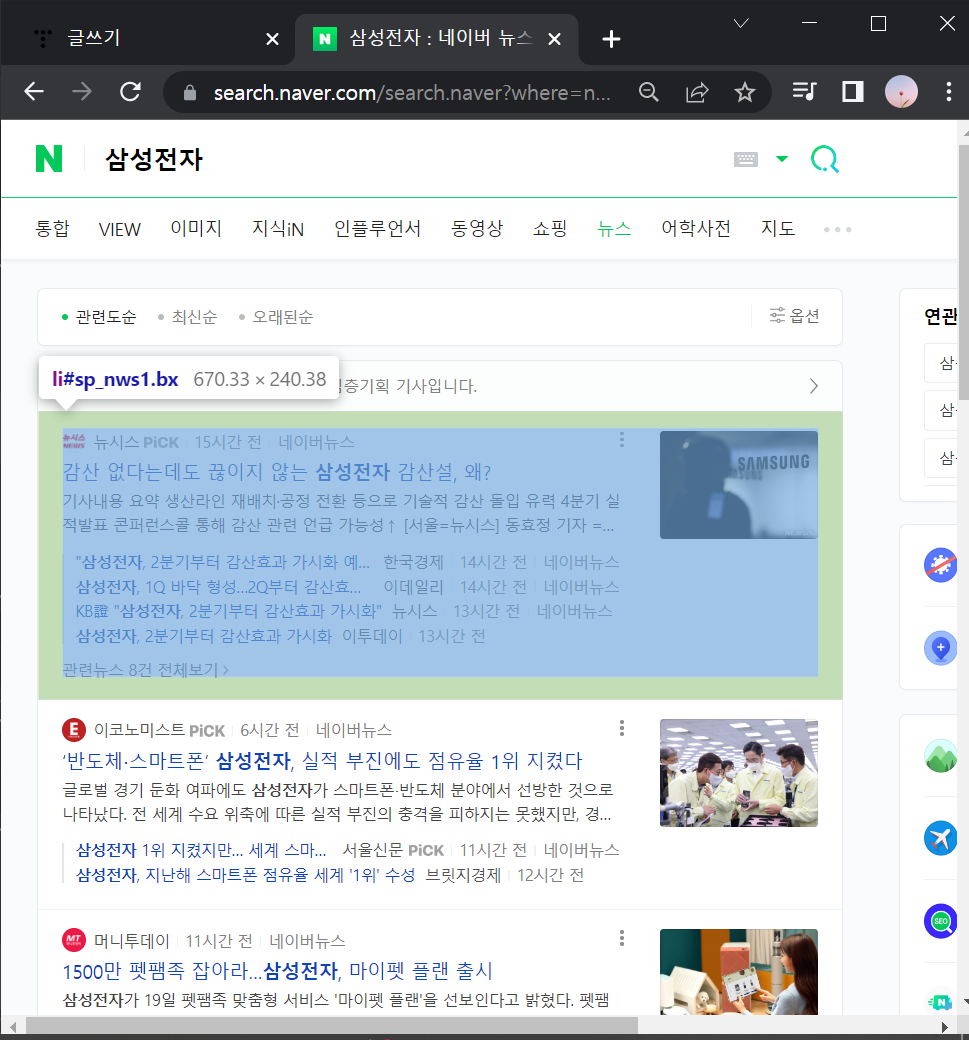Select the VIEW search tab
This screenshot has height=1040, width=969.
(x=120, y=229)
